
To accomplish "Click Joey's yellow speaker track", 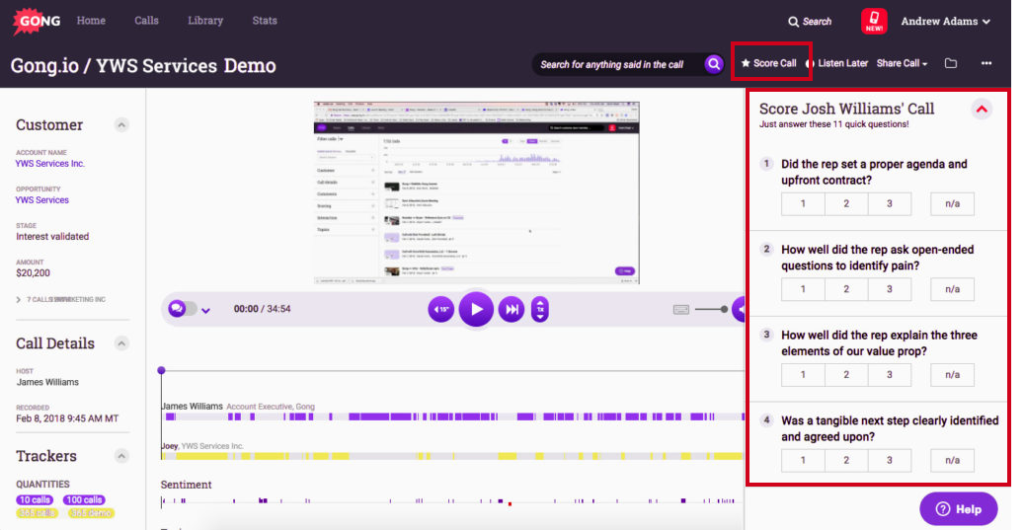I will (x=453, y=456).
